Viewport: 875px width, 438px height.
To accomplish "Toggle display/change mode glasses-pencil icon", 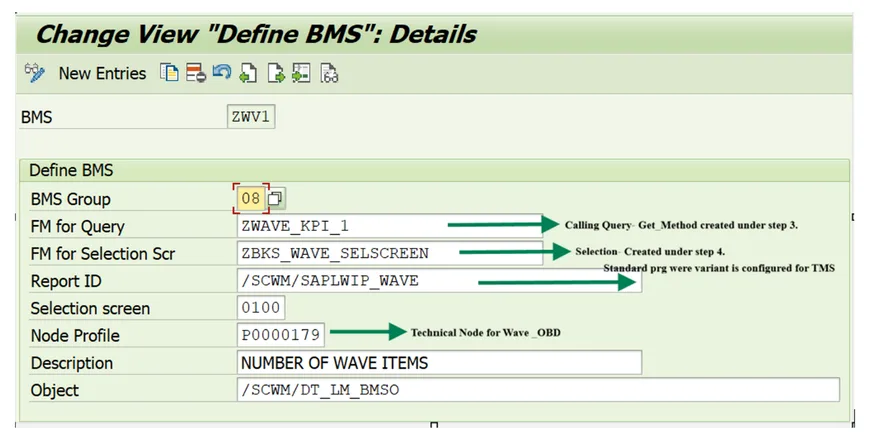I will [x=35, y=73].
